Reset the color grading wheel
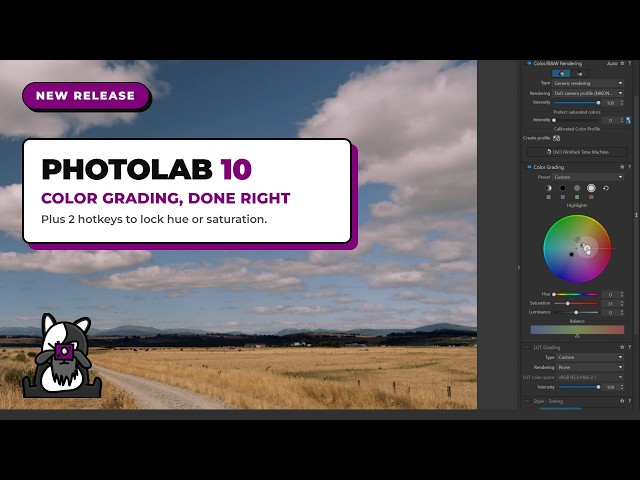The height and width of the screenshot is (480, 640). [x=606, y=188]
